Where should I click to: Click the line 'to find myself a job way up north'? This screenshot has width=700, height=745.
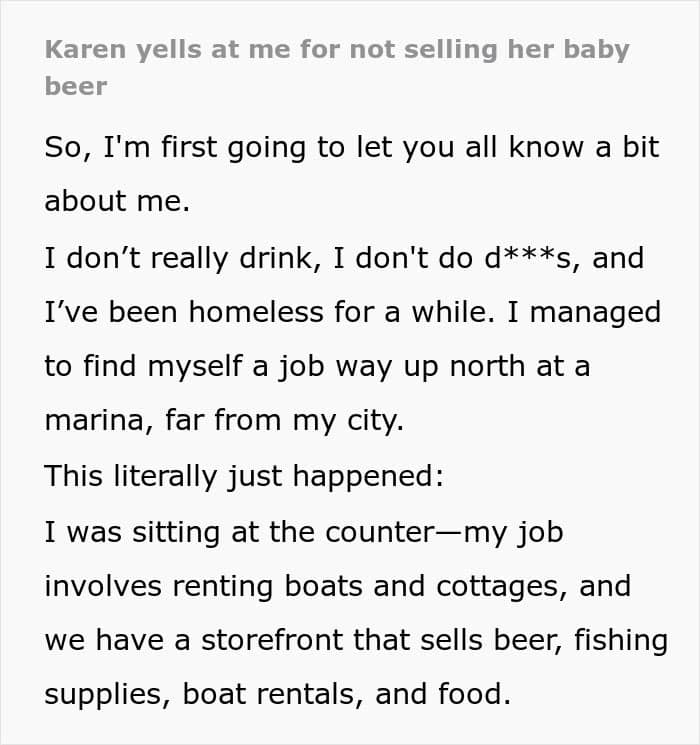pos(317,367)
